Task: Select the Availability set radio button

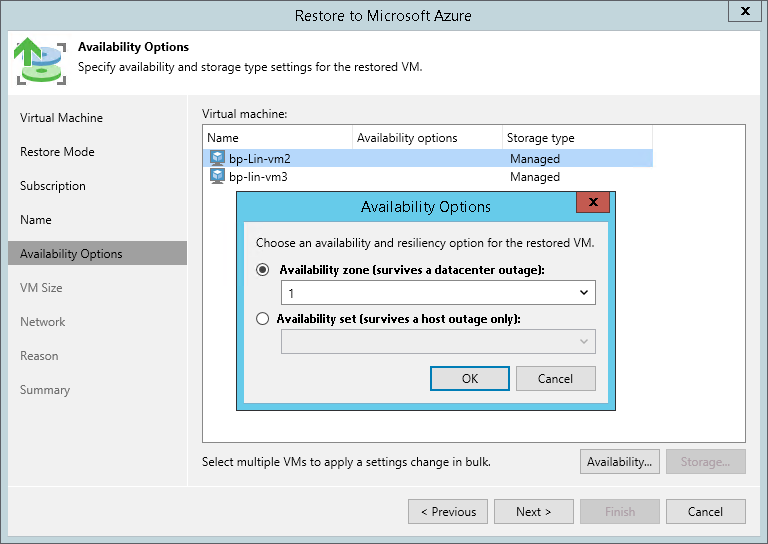Action: point(263,319)
